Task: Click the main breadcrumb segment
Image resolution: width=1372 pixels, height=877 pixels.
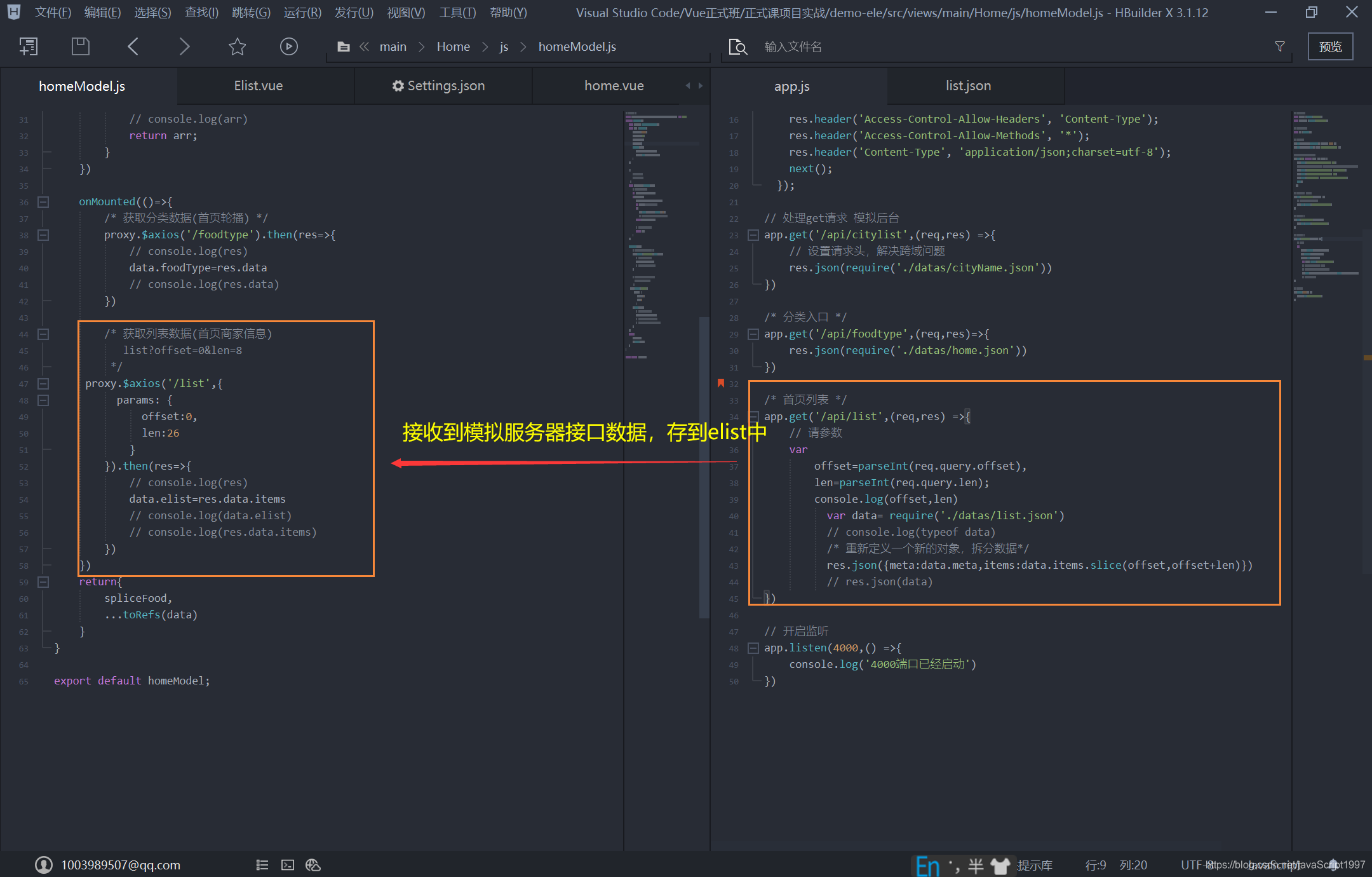Action: click(x=393, y=46)
